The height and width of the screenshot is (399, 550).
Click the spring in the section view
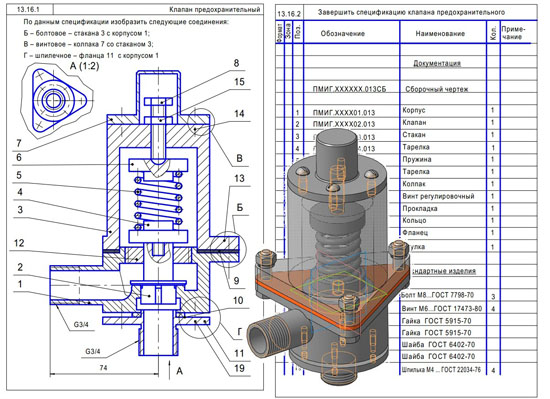coord(159,201)
